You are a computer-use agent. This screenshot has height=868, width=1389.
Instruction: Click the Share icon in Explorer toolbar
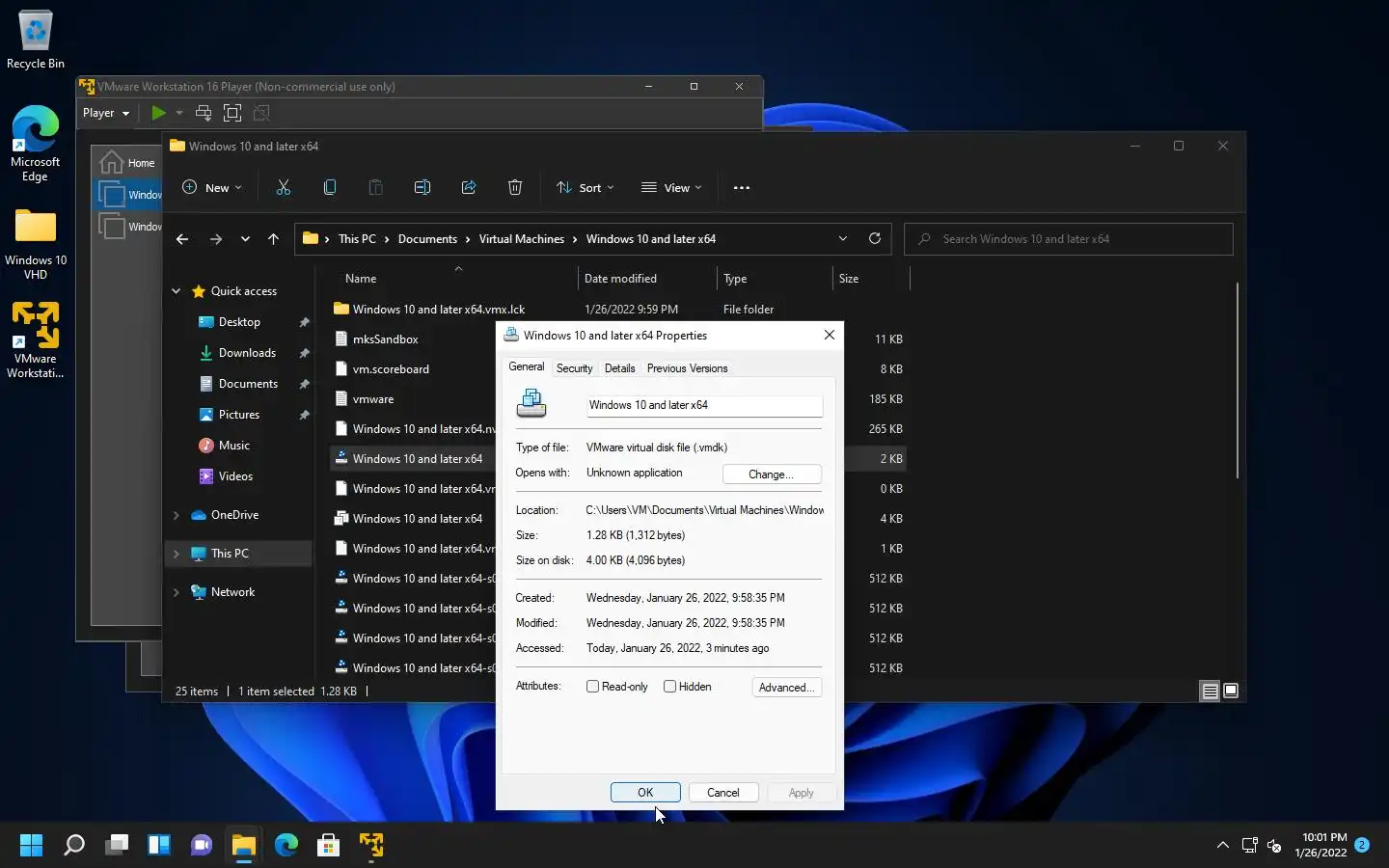[x=469, y=188]
